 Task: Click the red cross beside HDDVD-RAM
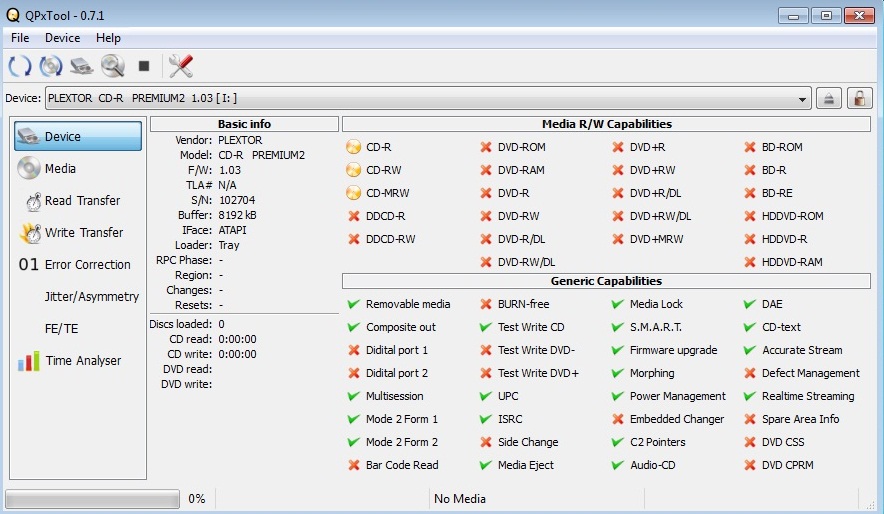(749, 262)
